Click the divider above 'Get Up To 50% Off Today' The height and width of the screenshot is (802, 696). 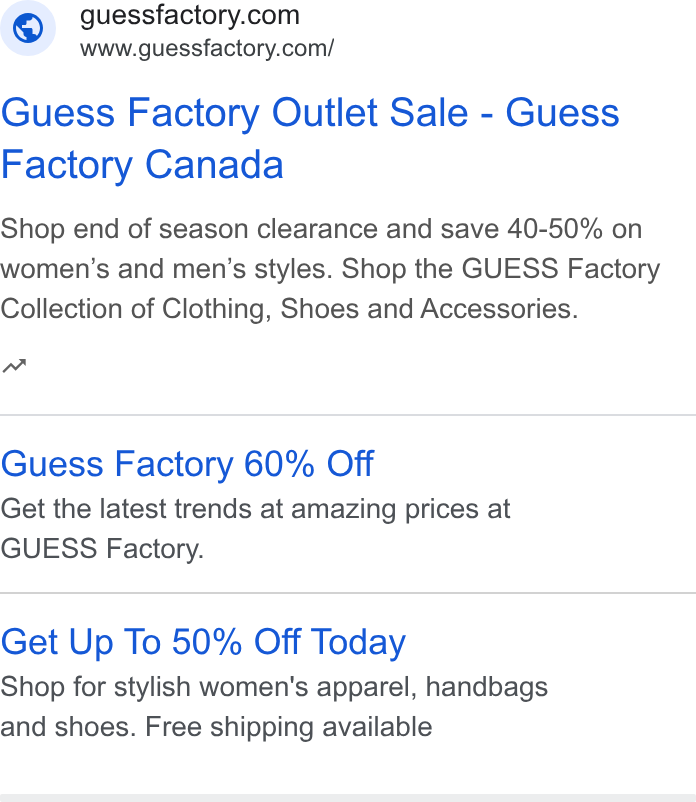[348, 593]
